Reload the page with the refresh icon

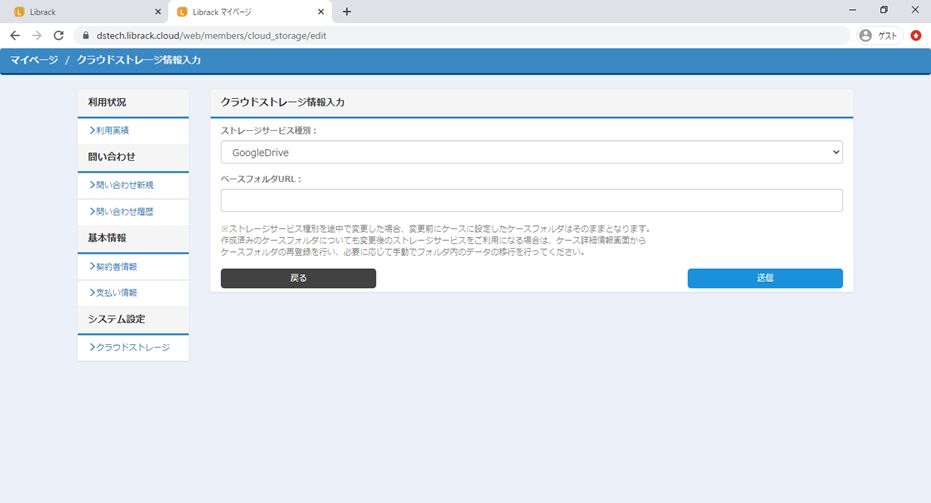point(58,36)
